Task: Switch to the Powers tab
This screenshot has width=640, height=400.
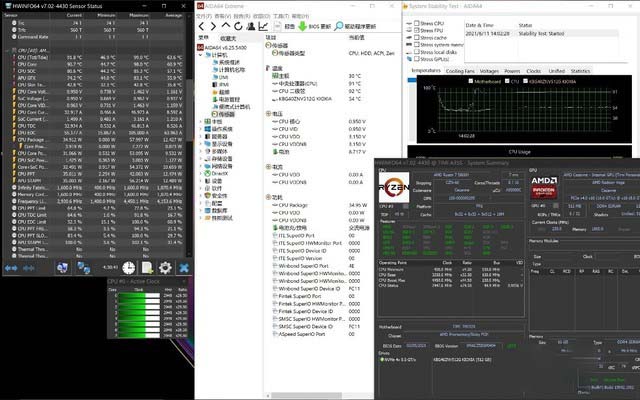Action: point(512,71)
